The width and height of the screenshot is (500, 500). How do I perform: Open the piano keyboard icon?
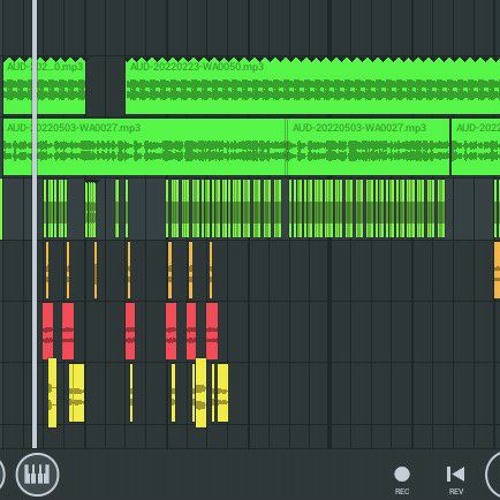[37, 474]
